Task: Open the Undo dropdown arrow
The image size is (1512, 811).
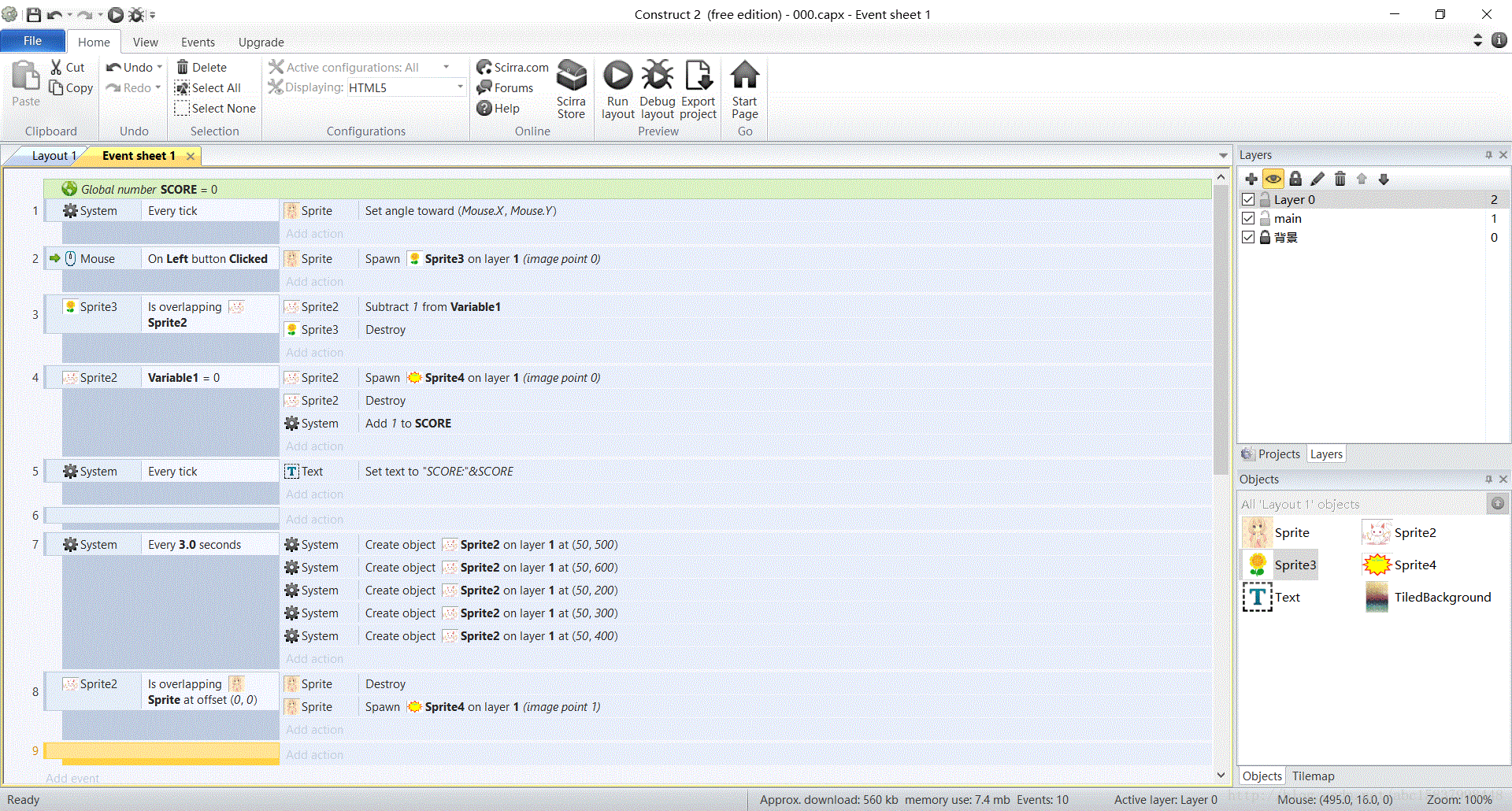Action: point(159,68)
